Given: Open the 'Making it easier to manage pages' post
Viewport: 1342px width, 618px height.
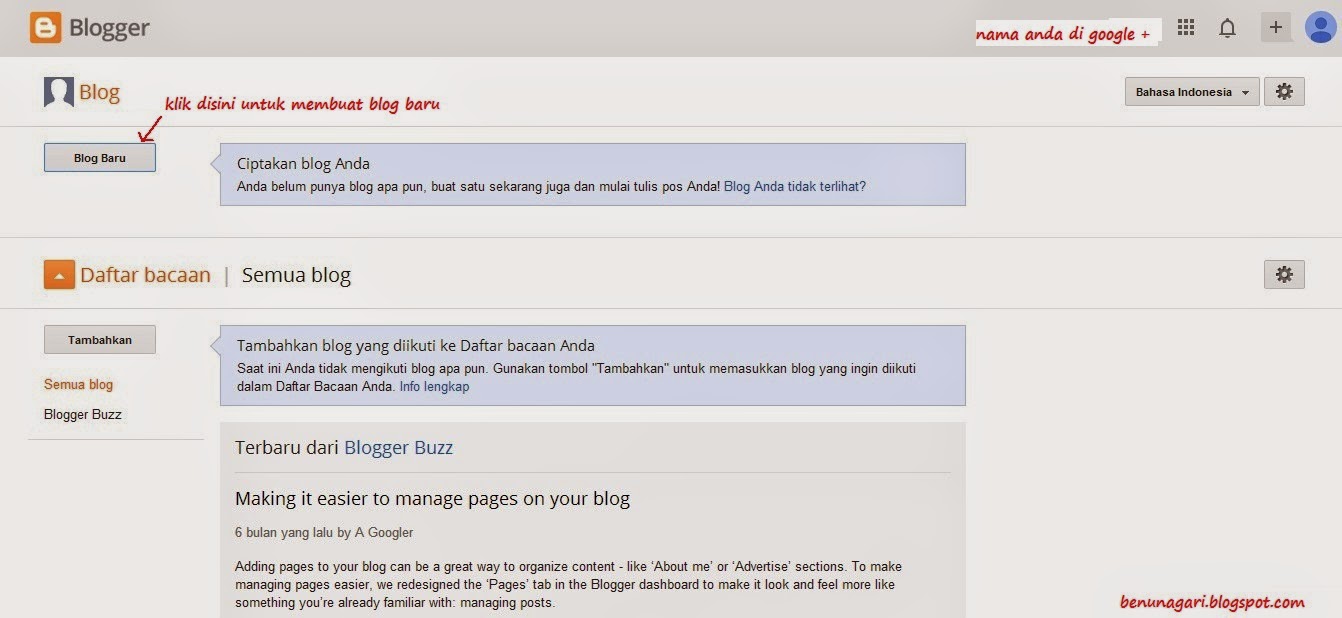Looking at the screenshot, I should click(x=432, y=499).
